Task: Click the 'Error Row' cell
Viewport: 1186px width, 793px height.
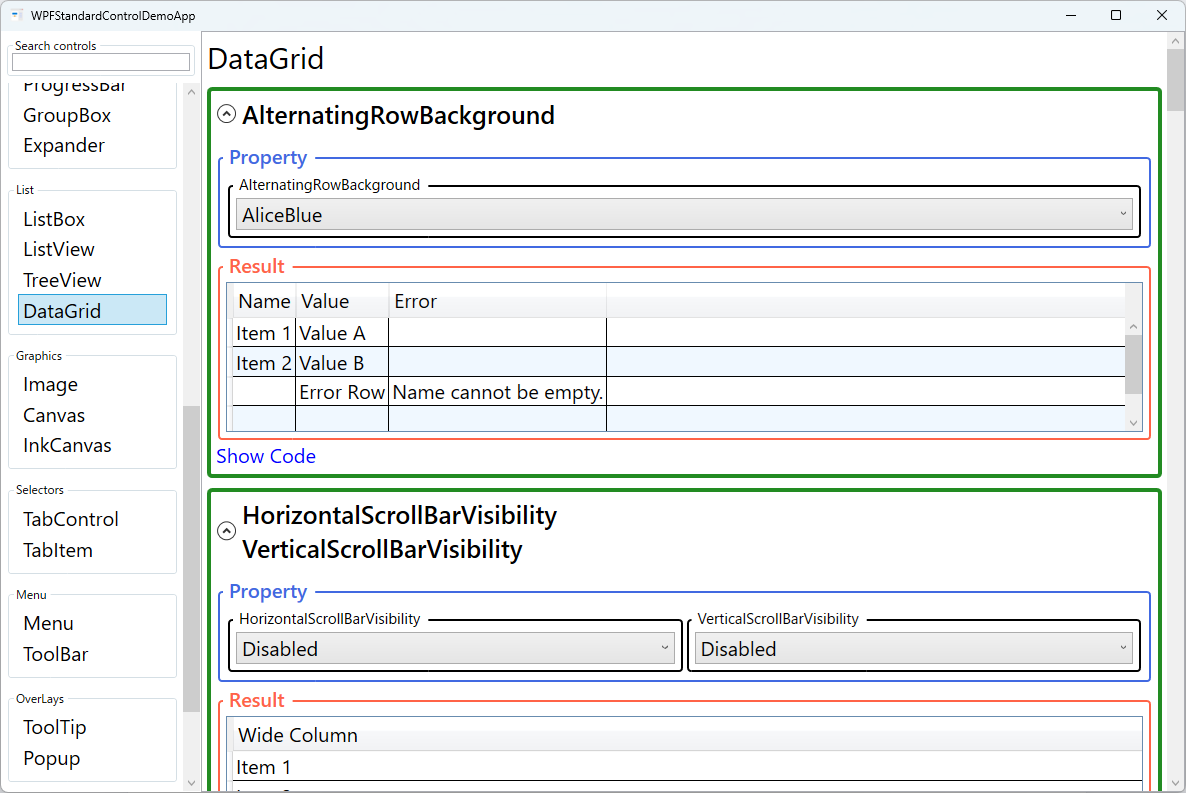Action: (x=342, y=393)
